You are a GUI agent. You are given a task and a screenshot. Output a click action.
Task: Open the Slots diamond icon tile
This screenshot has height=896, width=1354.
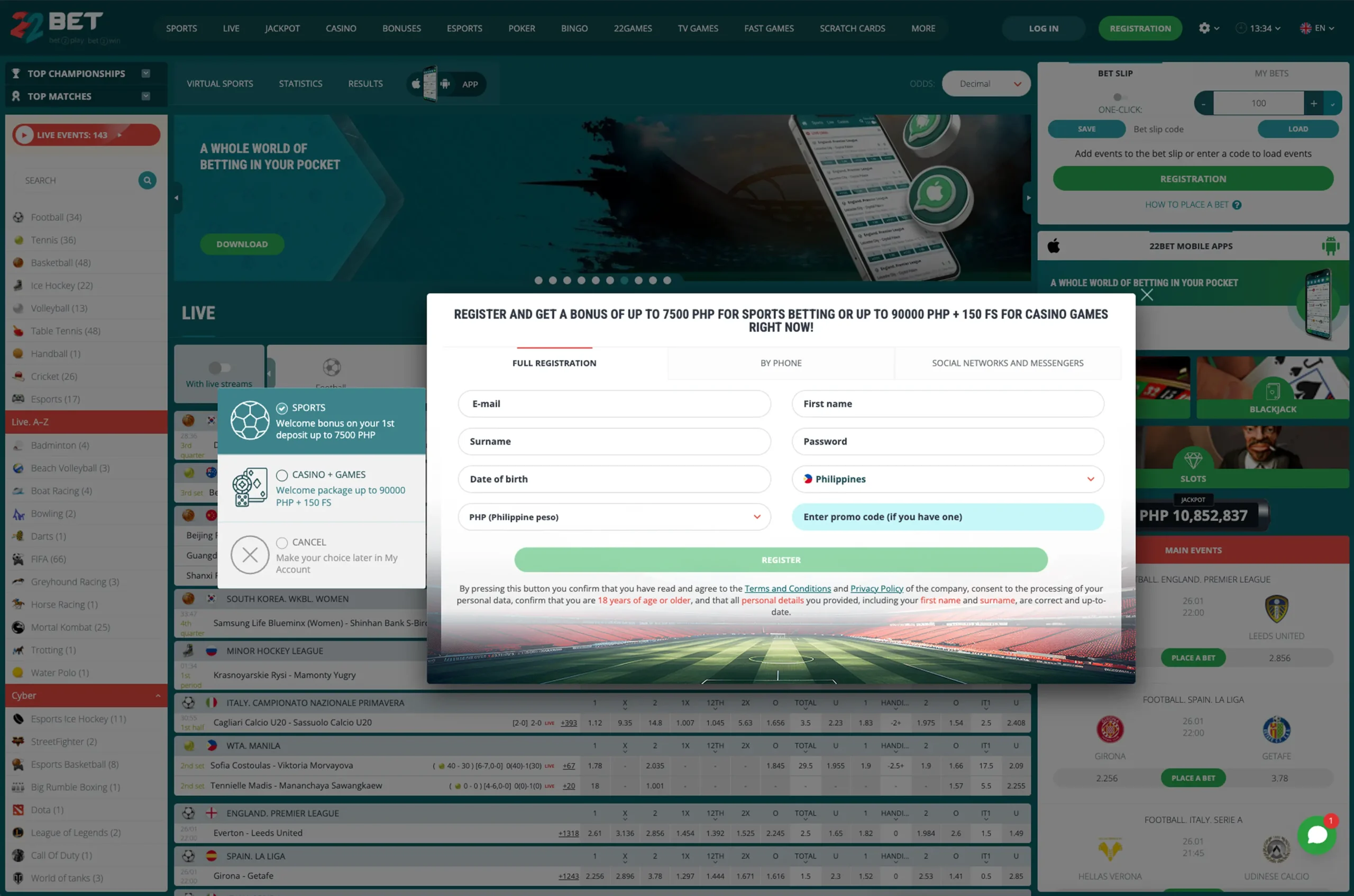pyautogui.click(x=1193, y=461)
